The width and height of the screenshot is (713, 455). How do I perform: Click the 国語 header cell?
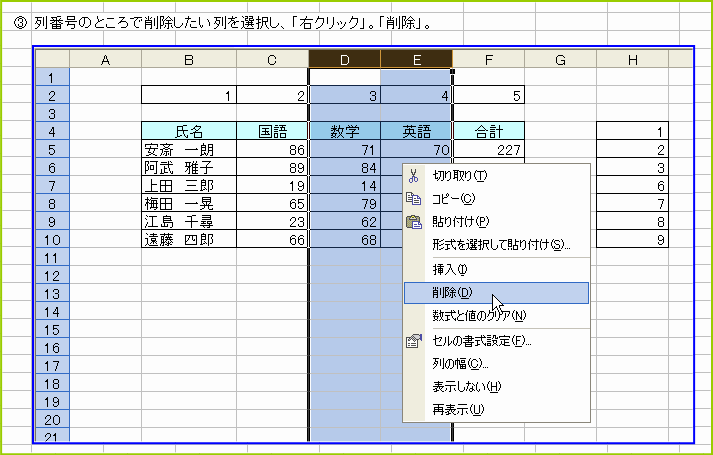[x=272, y=131]
